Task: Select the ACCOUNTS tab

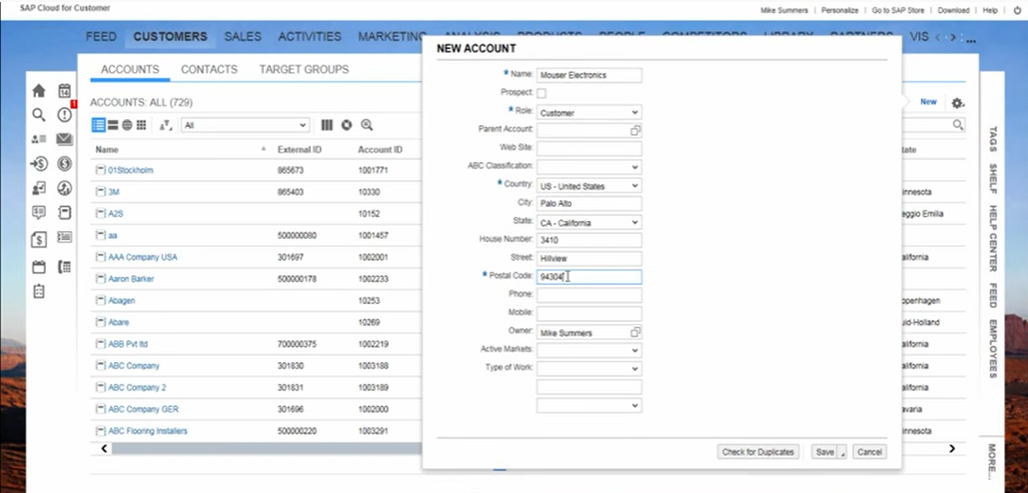Action: (x=130, y=69)
